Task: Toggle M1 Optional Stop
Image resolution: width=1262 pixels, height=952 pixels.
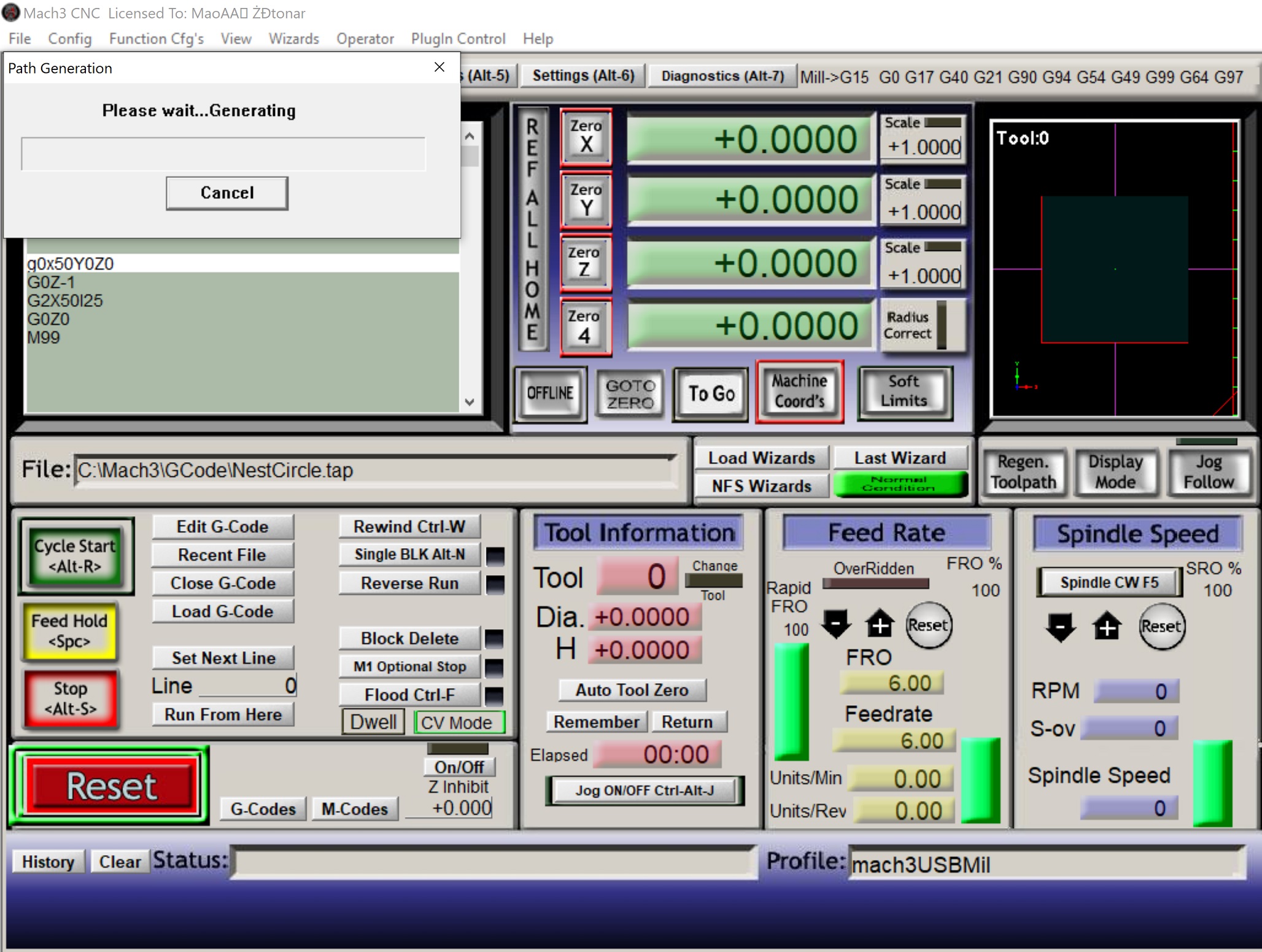Action: pos(409,667)
